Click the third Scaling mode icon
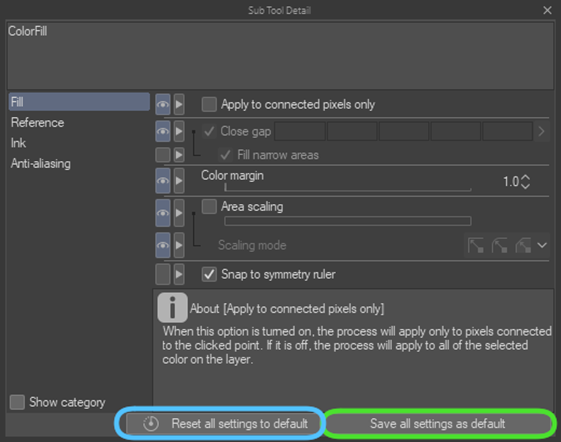The height and width of the screenshot is (442, 561). [523, 246]
